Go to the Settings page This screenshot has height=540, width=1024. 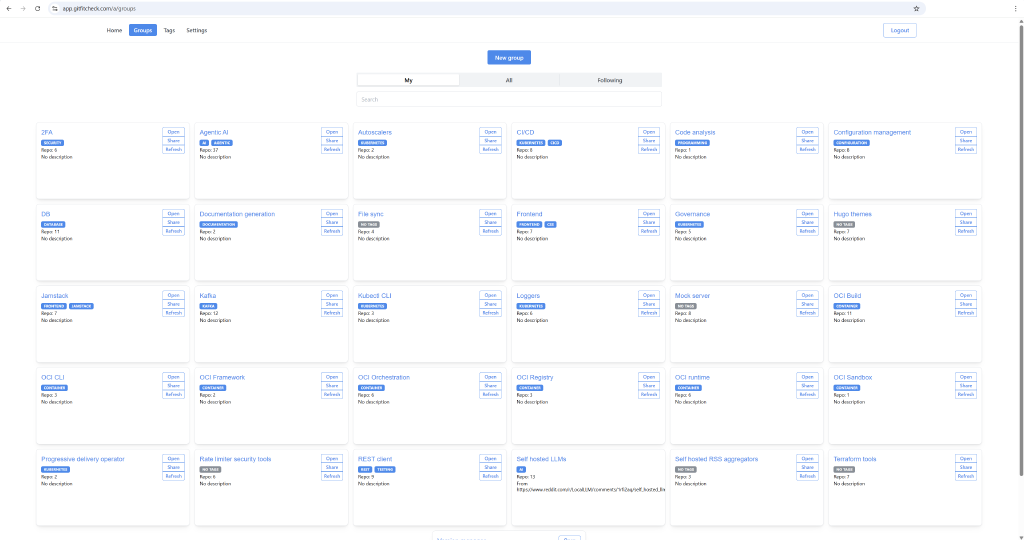[197, 30]
